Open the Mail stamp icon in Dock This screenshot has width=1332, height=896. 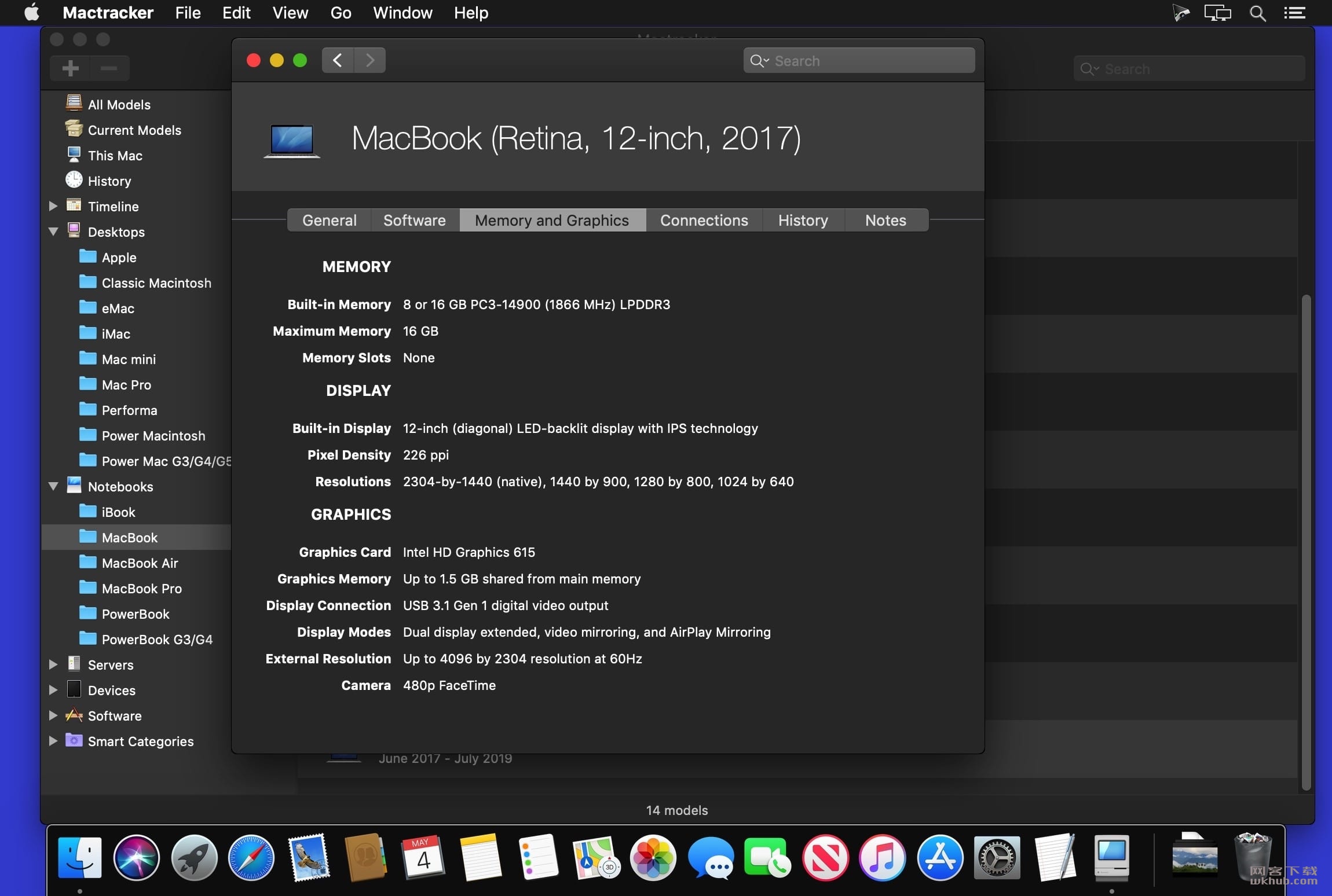click(x=309, y=857)
